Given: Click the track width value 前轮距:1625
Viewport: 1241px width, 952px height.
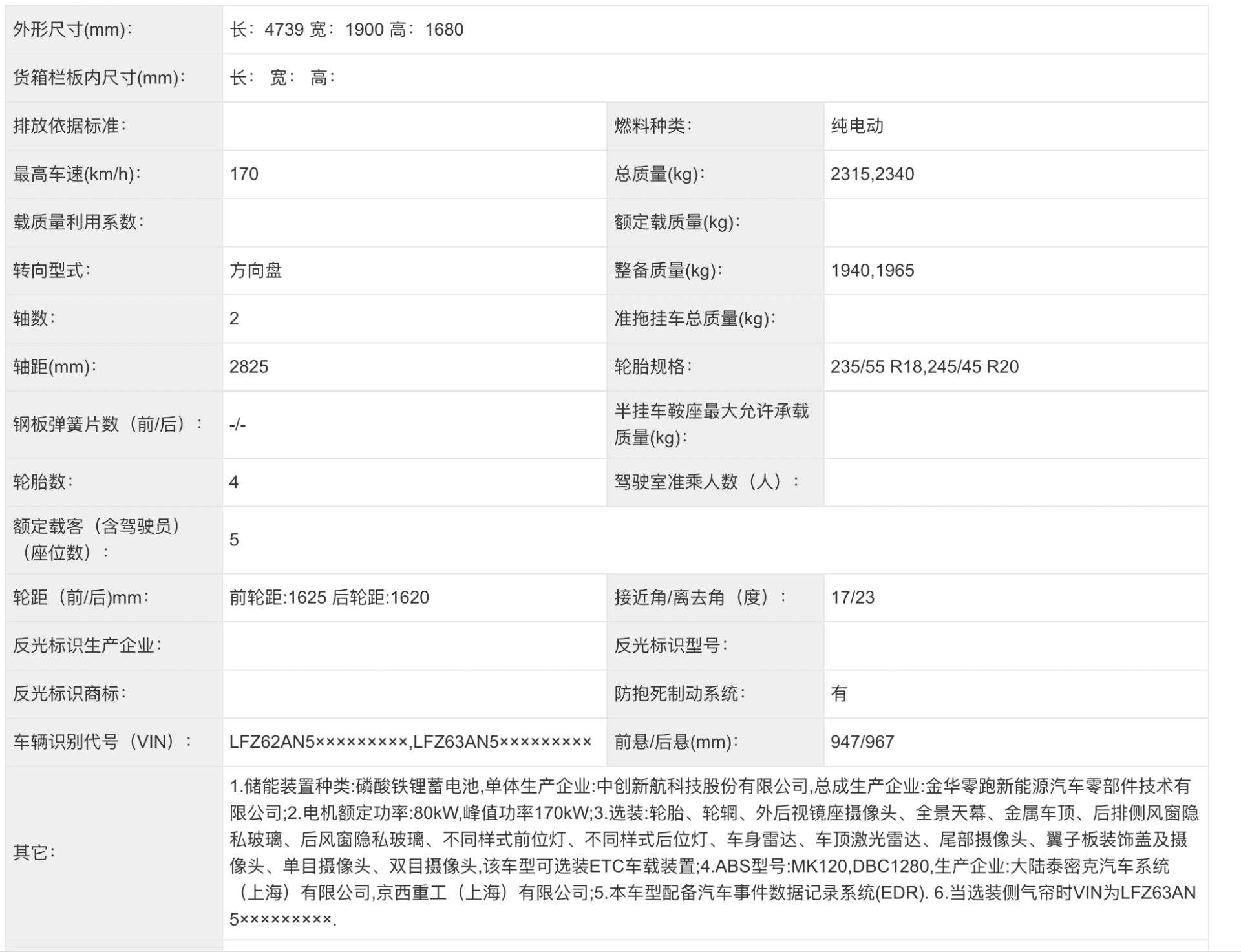Looking at the screenshot, I should click(278, 597).
